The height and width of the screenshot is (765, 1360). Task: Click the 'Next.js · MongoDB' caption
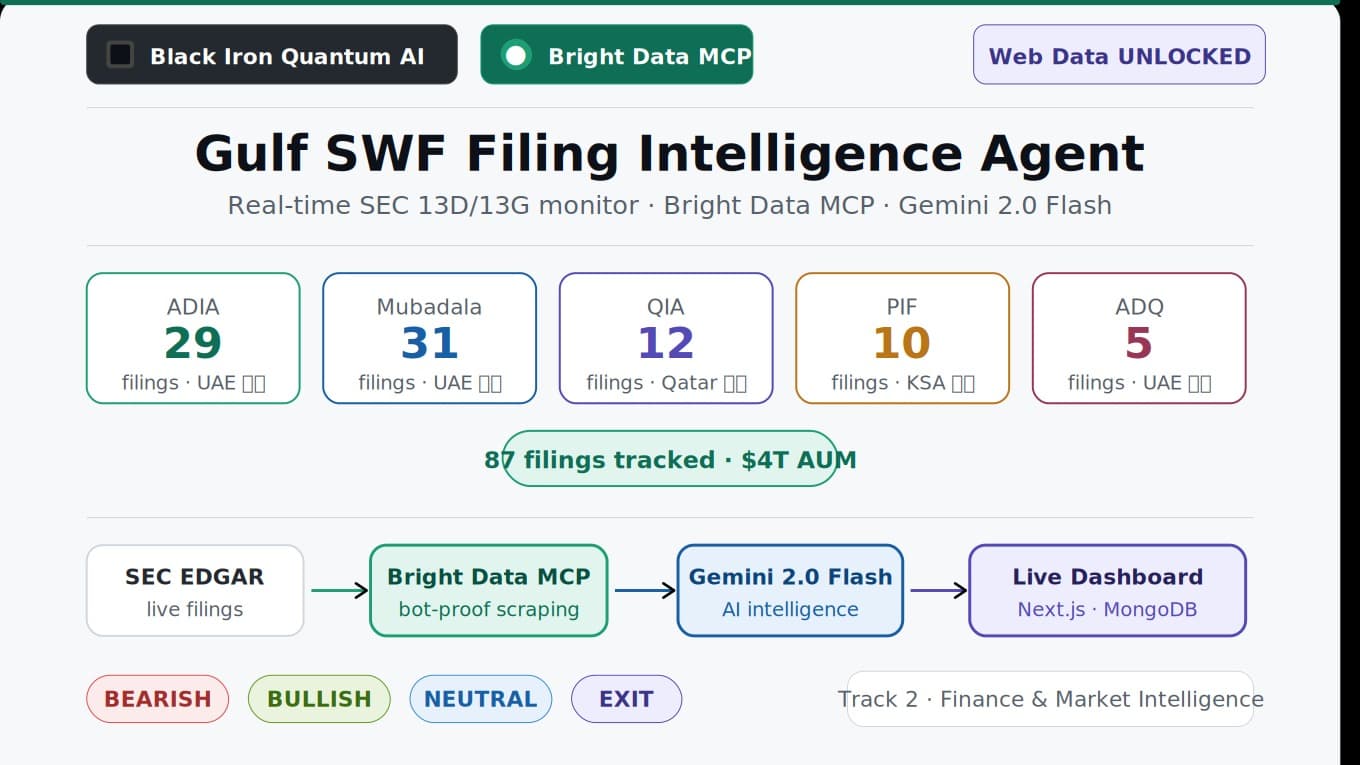[x=1107, y=609]
